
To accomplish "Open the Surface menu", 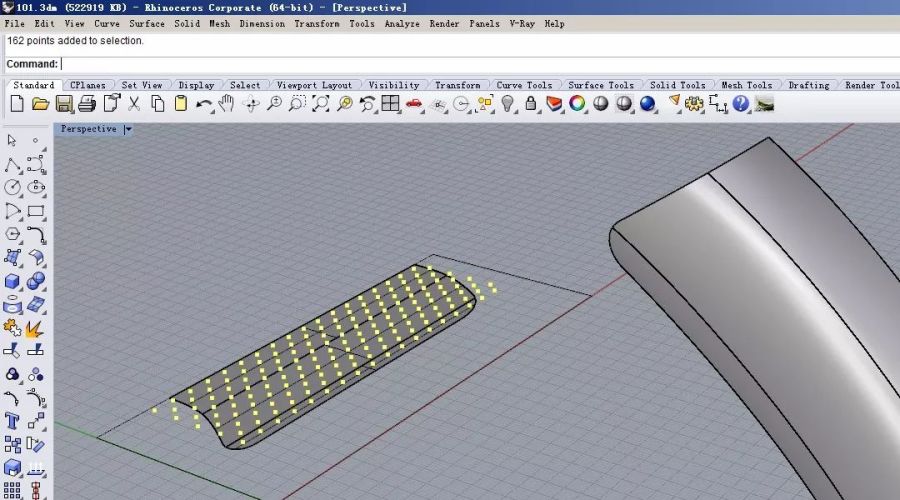I will coord(147,23).
